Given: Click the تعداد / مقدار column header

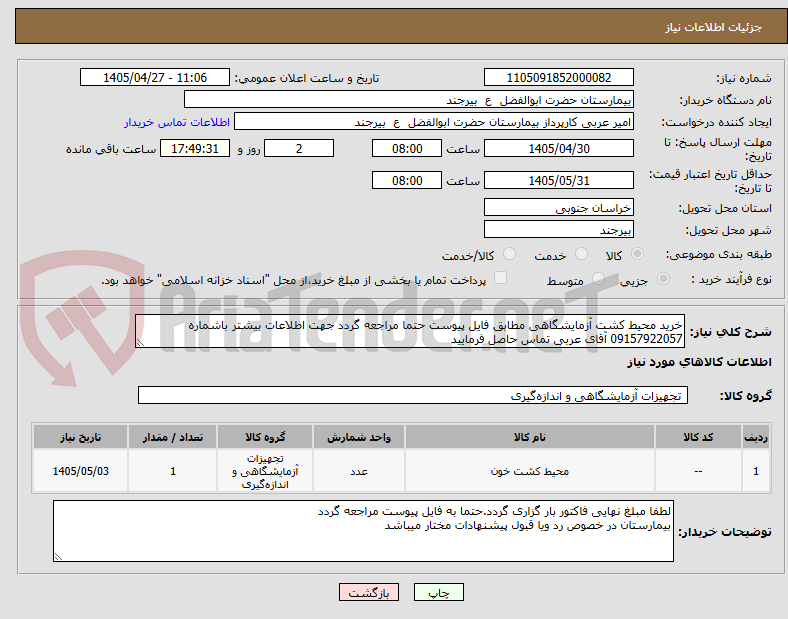Looking at the screenshot, I should point(172,437).
